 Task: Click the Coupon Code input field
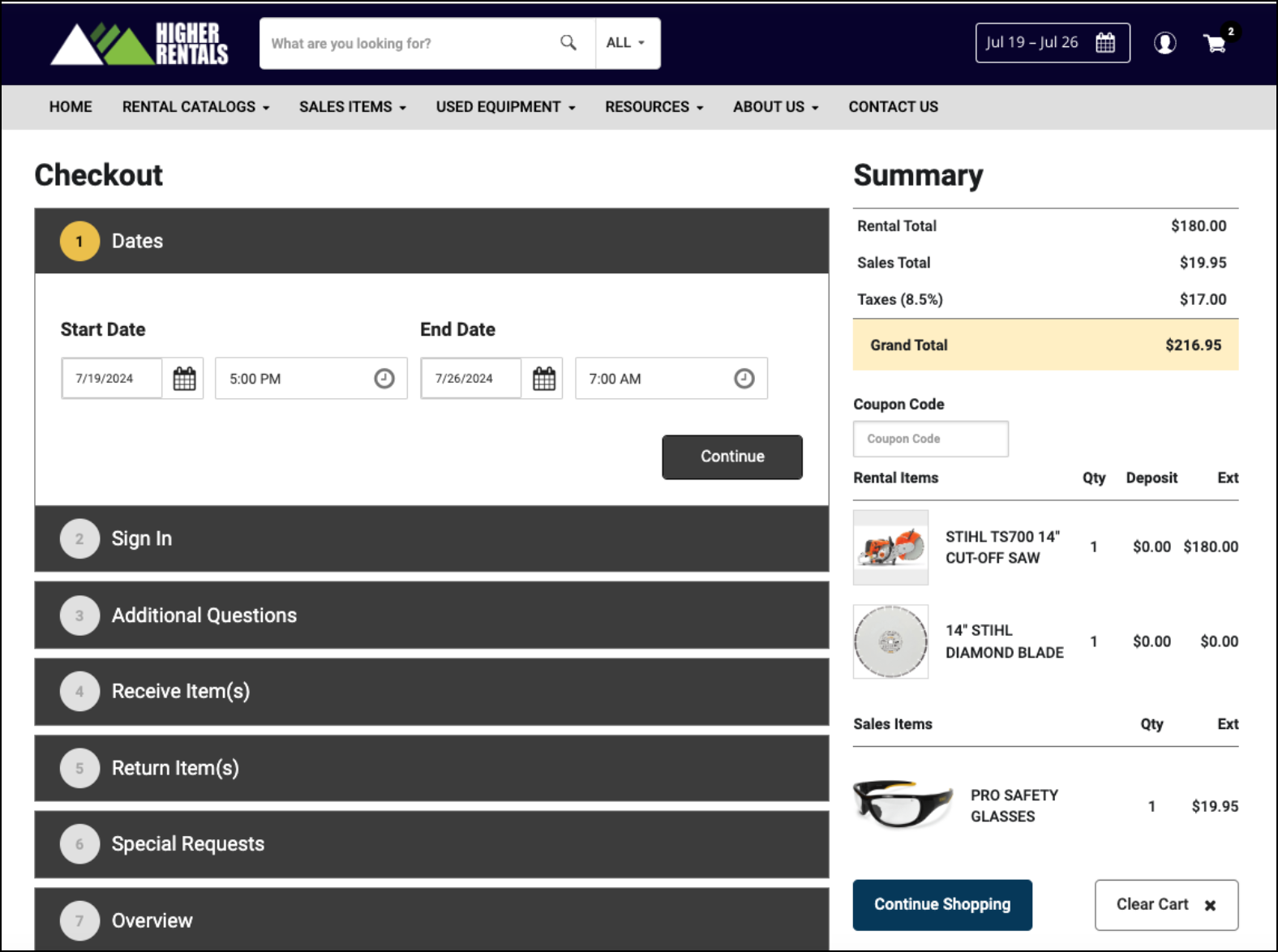coord(930,439)
